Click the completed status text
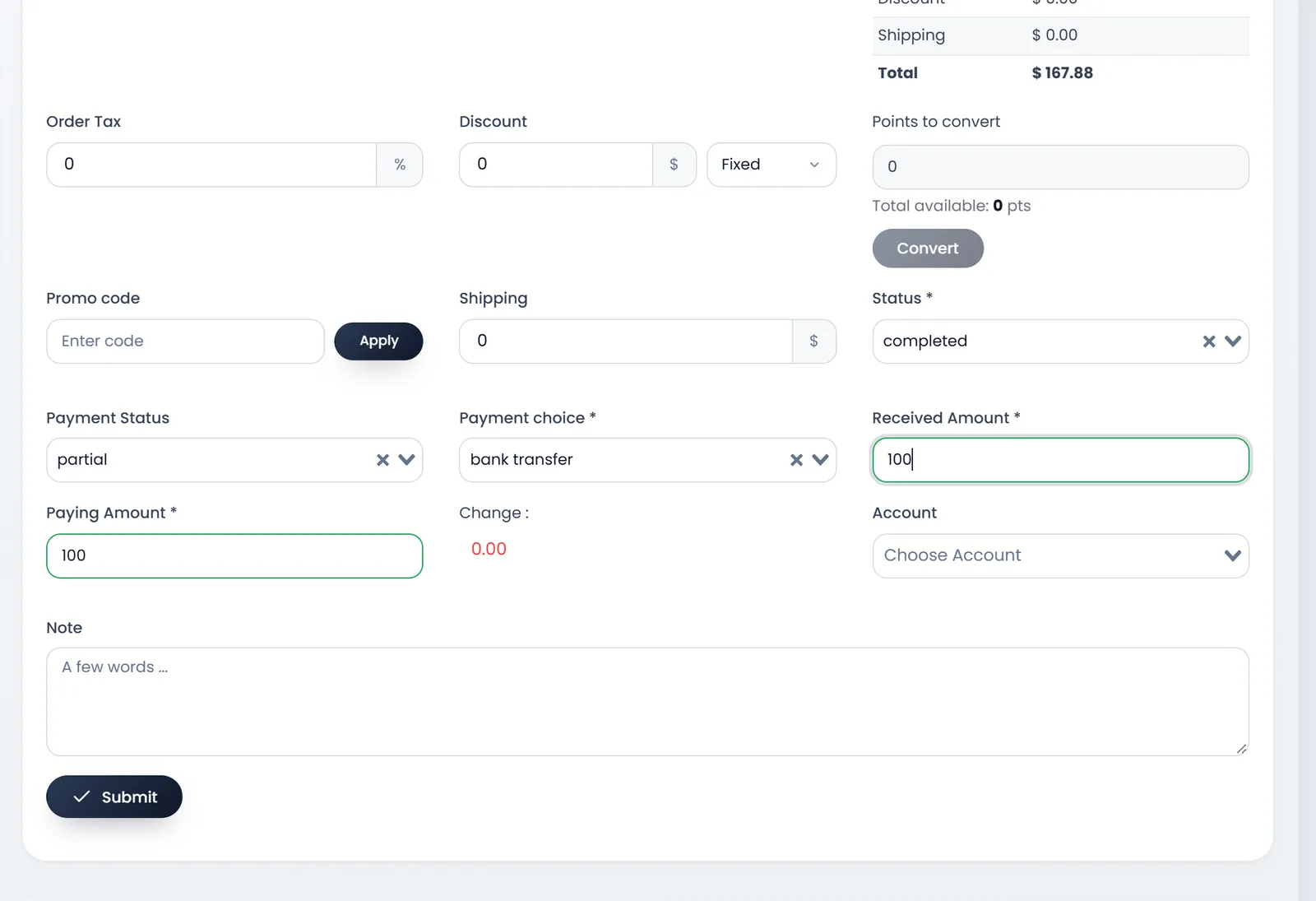This screenshot has height=901, width=1316. (925, 341)
